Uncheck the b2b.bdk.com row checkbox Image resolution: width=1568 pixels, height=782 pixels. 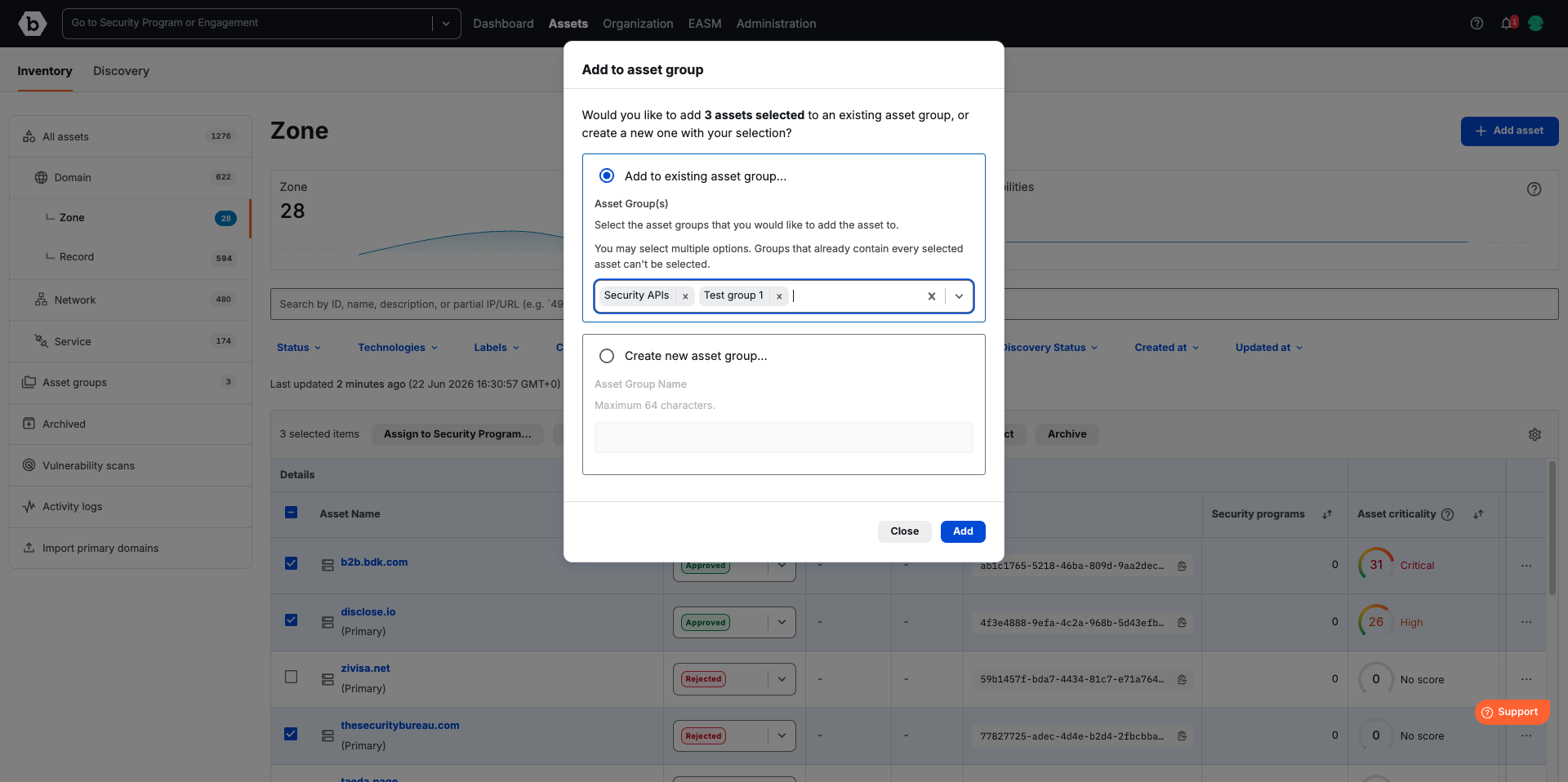point(291,563)
